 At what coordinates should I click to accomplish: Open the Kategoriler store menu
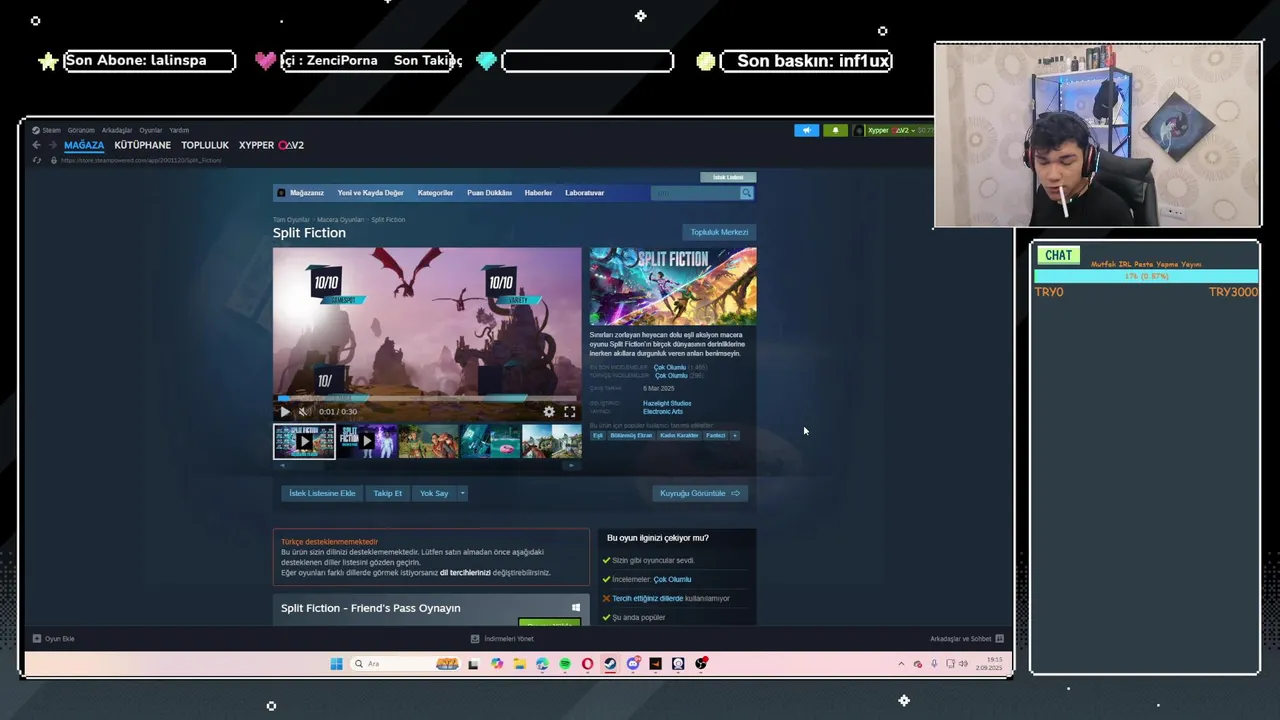pos(435,193)
